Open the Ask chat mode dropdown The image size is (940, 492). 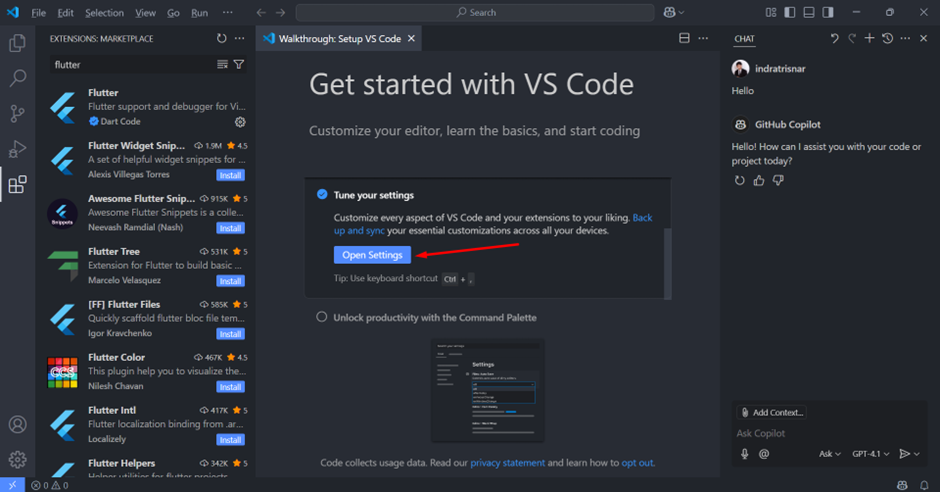coord(830,454)
